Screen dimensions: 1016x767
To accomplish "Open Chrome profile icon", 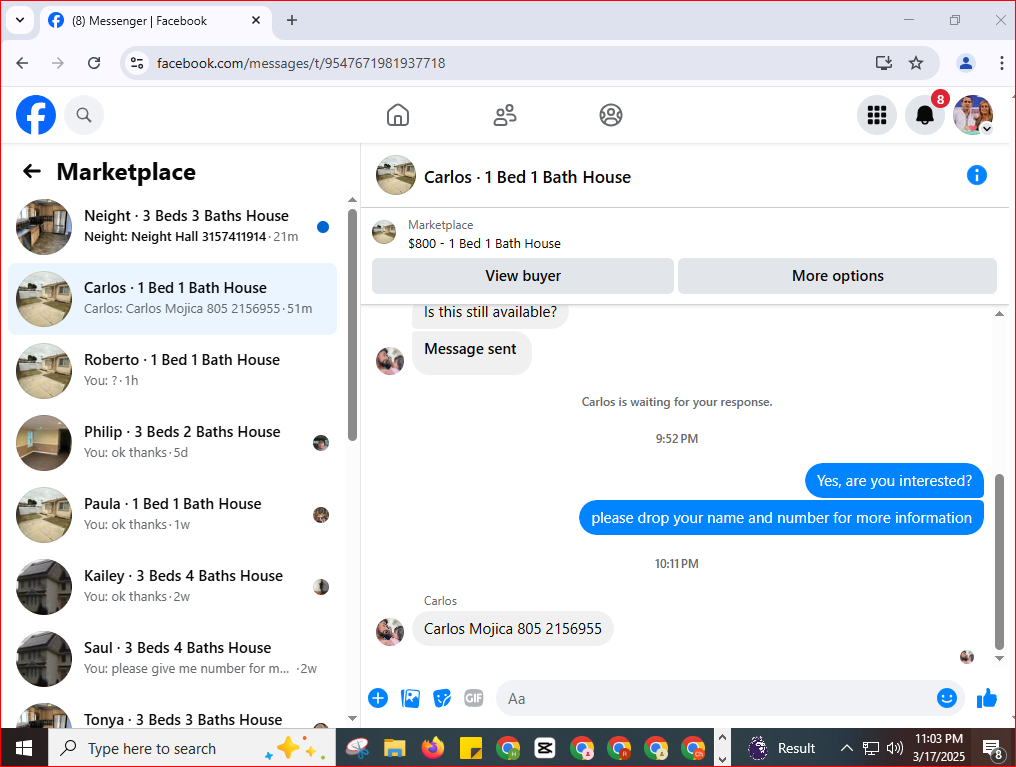I will click(965, 63).
